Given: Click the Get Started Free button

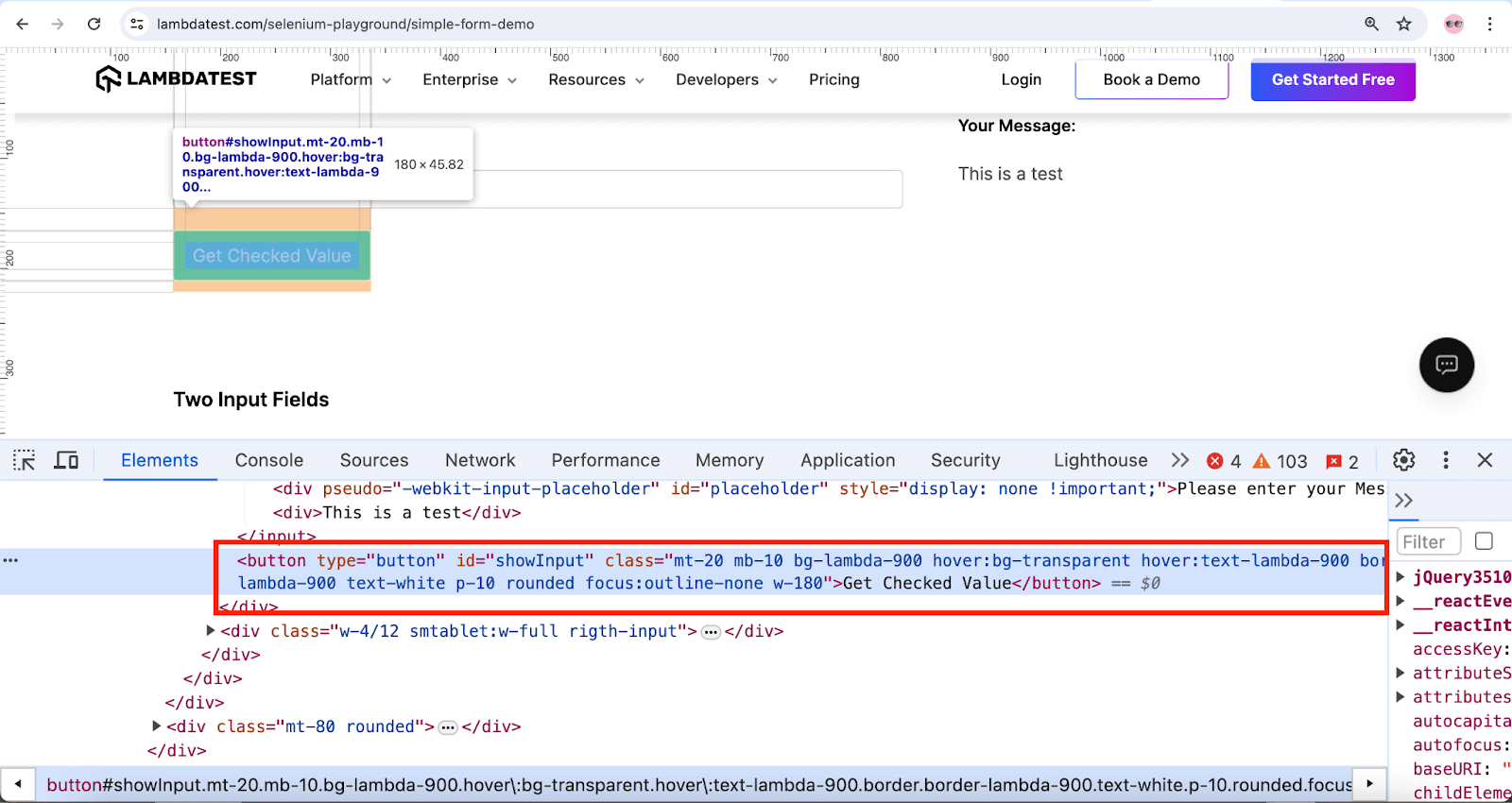Looking at the screenshot, I should (1332, 80).
